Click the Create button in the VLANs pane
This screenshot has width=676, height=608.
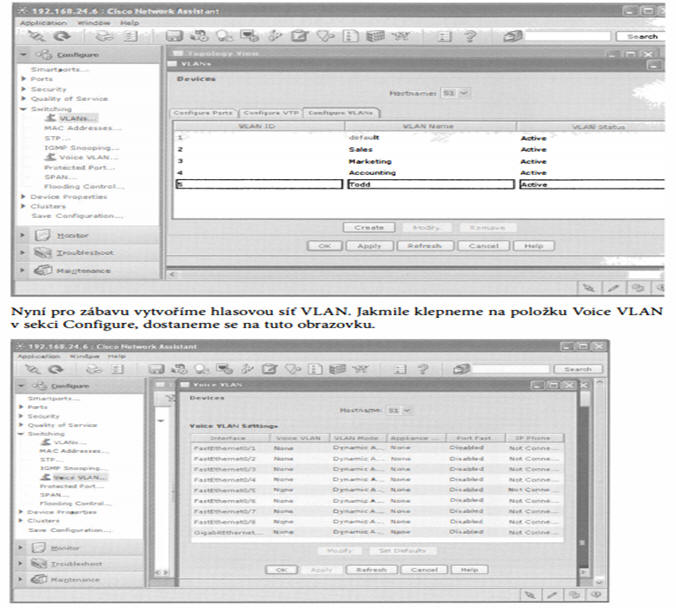tap(369, 227)
